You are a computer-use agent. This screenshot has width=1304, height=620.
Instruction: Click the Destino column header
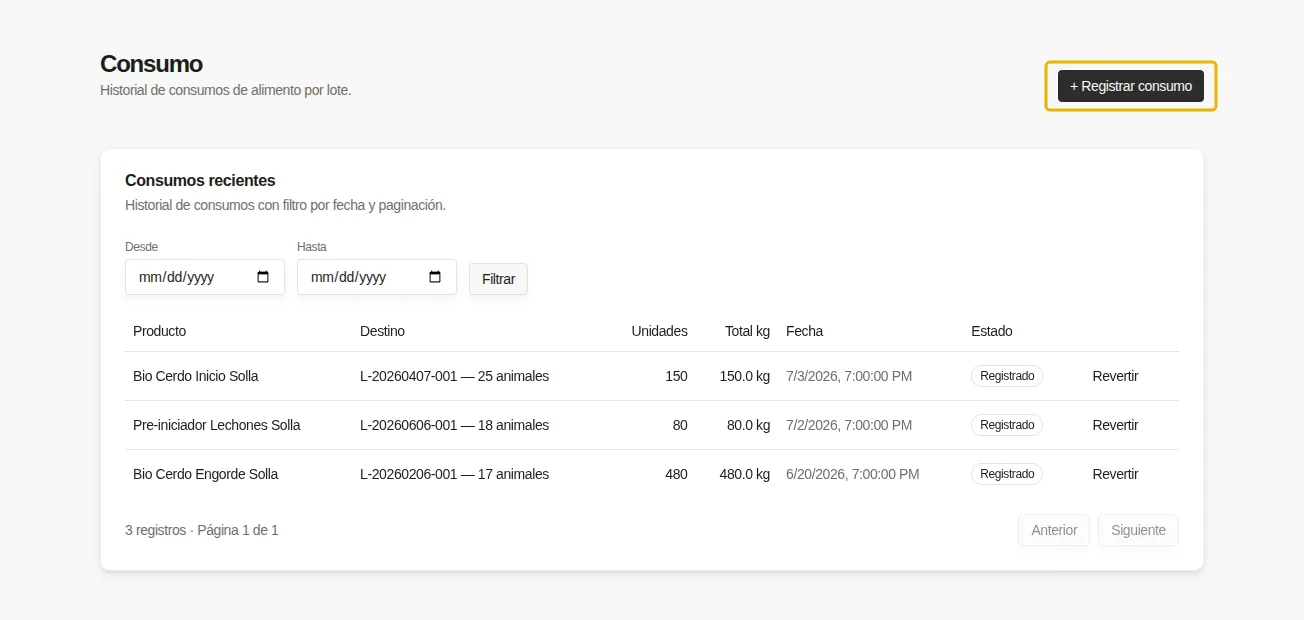(x=382, y=331)
